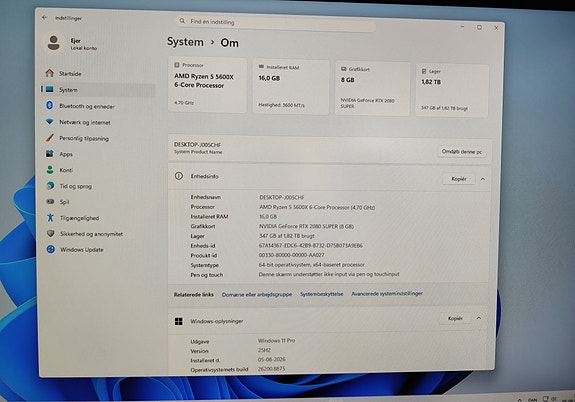Open Windows Update icon
This screenshot has width=575, height=402.
(x=51, y=249)
